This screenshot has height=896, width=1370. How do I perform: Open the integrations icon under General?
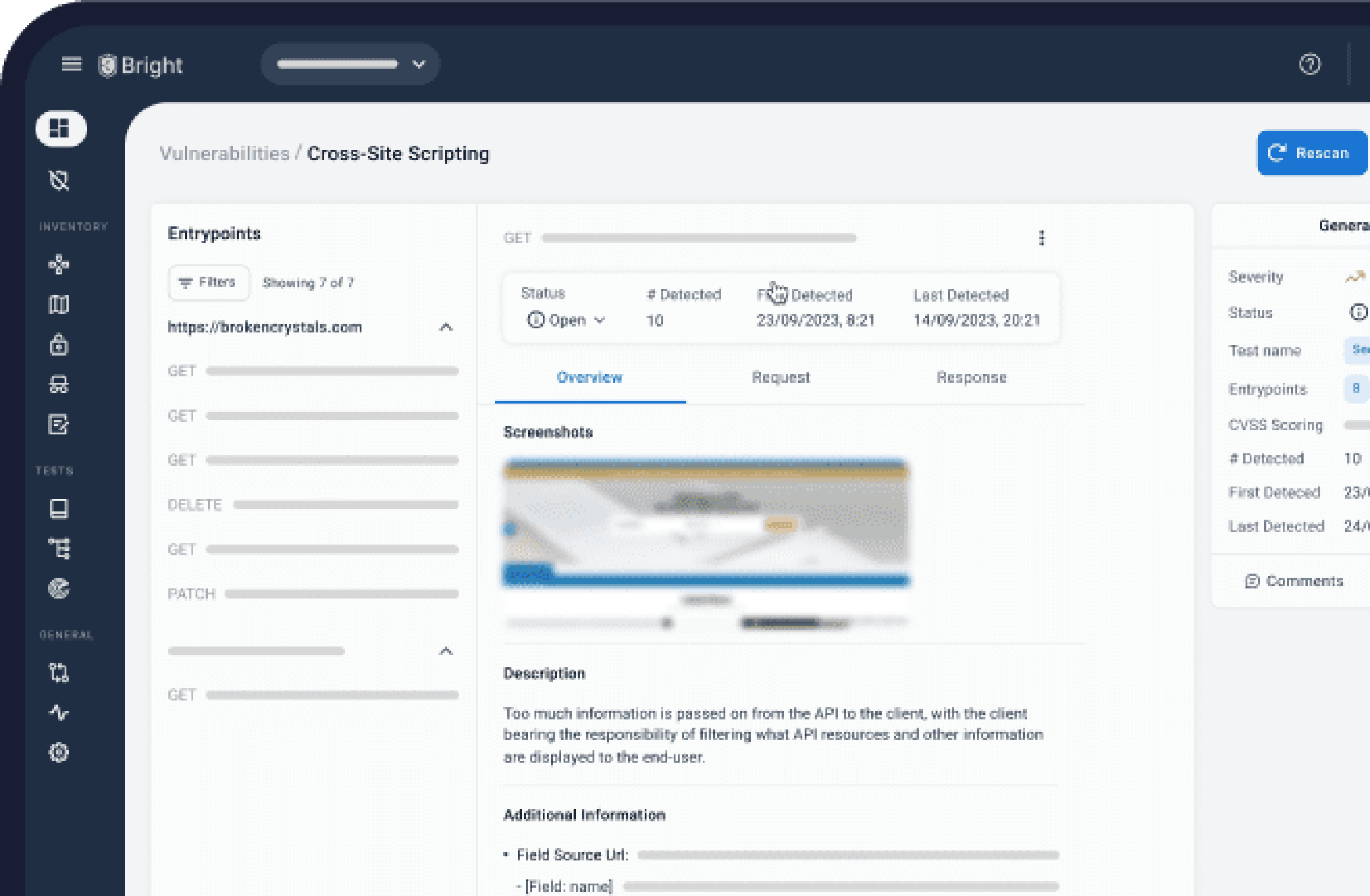(59, 673)
